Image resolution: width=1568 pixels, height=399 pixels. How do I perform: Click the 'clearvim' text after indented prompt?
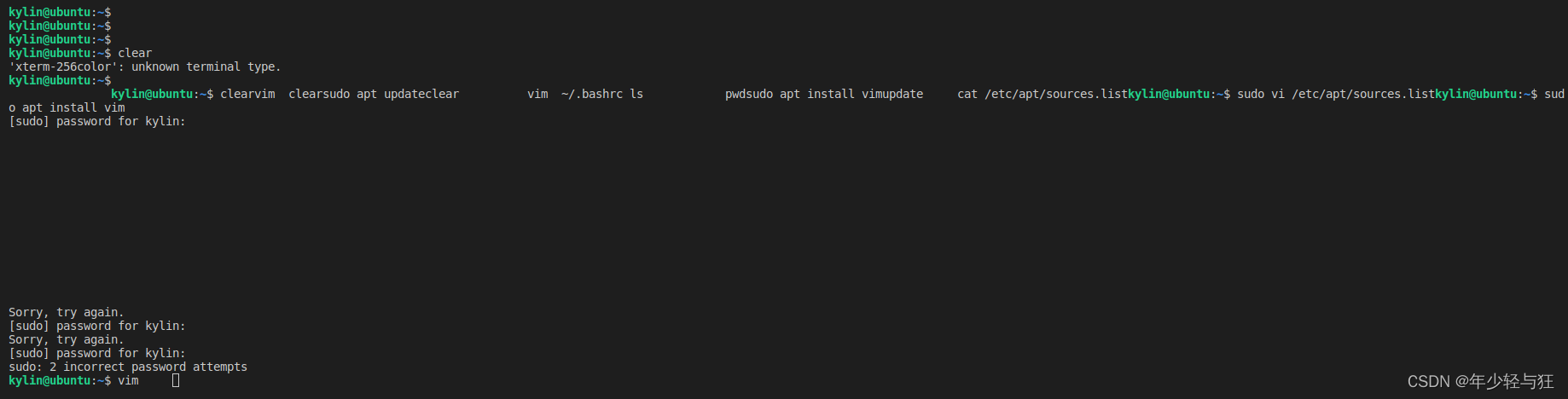point(247,94)
